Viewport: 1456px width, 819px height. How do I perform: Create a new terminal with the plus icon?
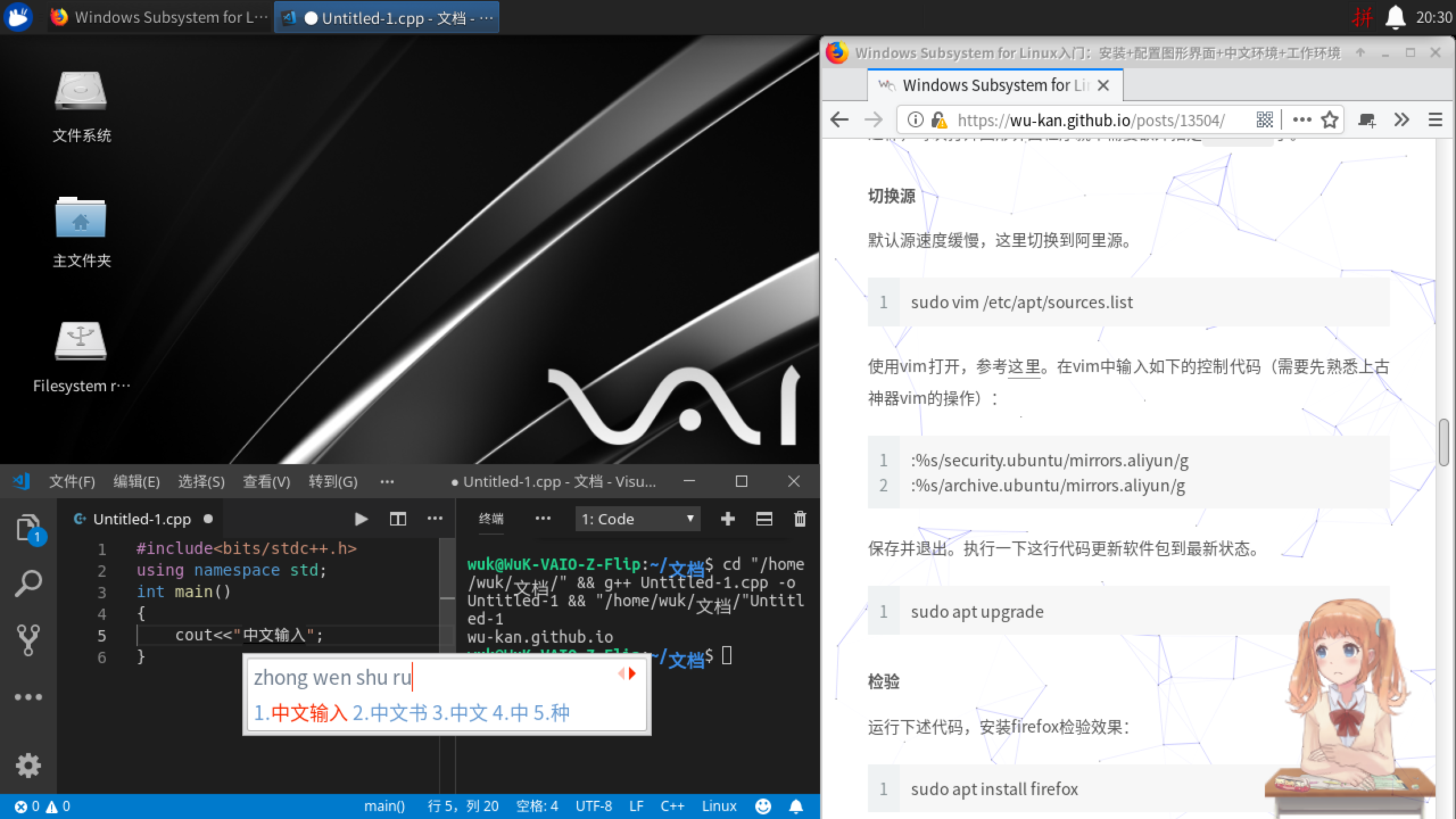(727, 519)
